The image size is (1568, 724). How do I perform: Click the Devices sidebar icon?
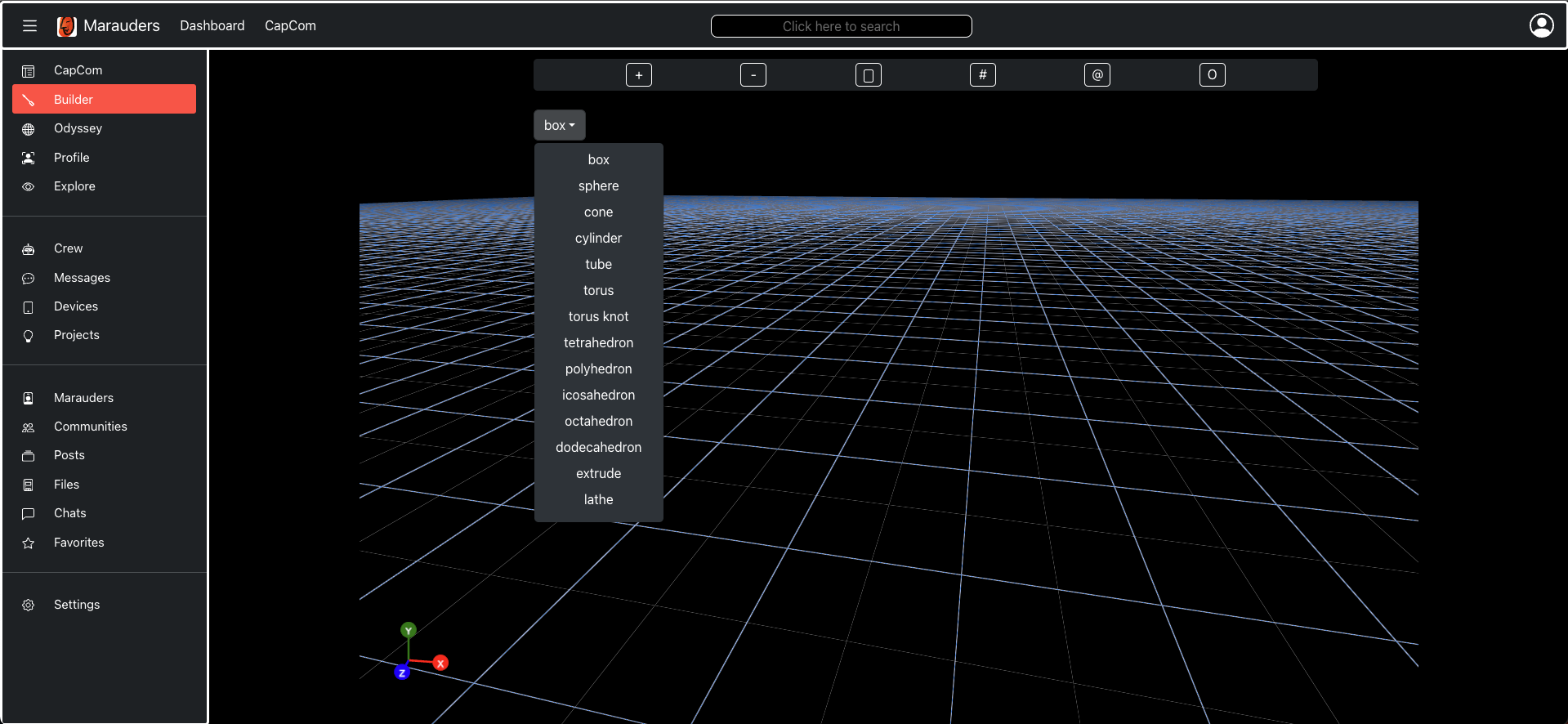click(x=29, y=307)
